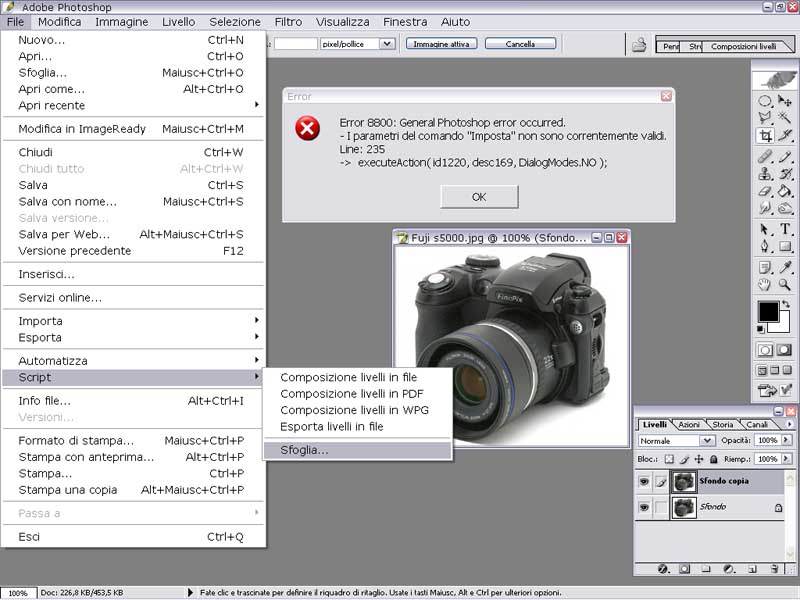Image resolution: width=800 pixels, height=600 pixels.
Task: Select the Pen tool
Action: coord(765,247)
